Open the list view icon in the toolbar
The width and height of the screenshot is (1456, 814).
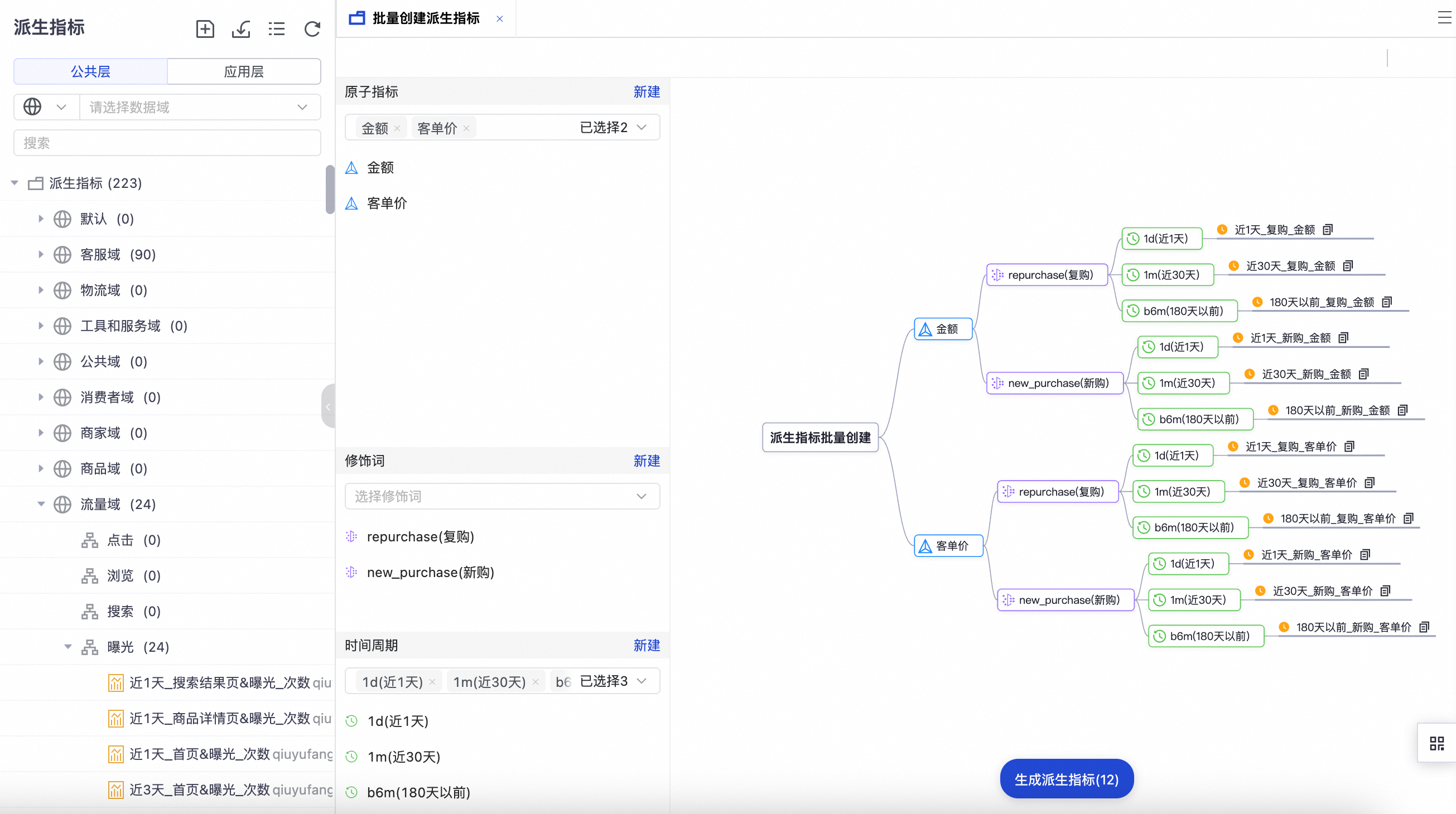click(276, 29)
